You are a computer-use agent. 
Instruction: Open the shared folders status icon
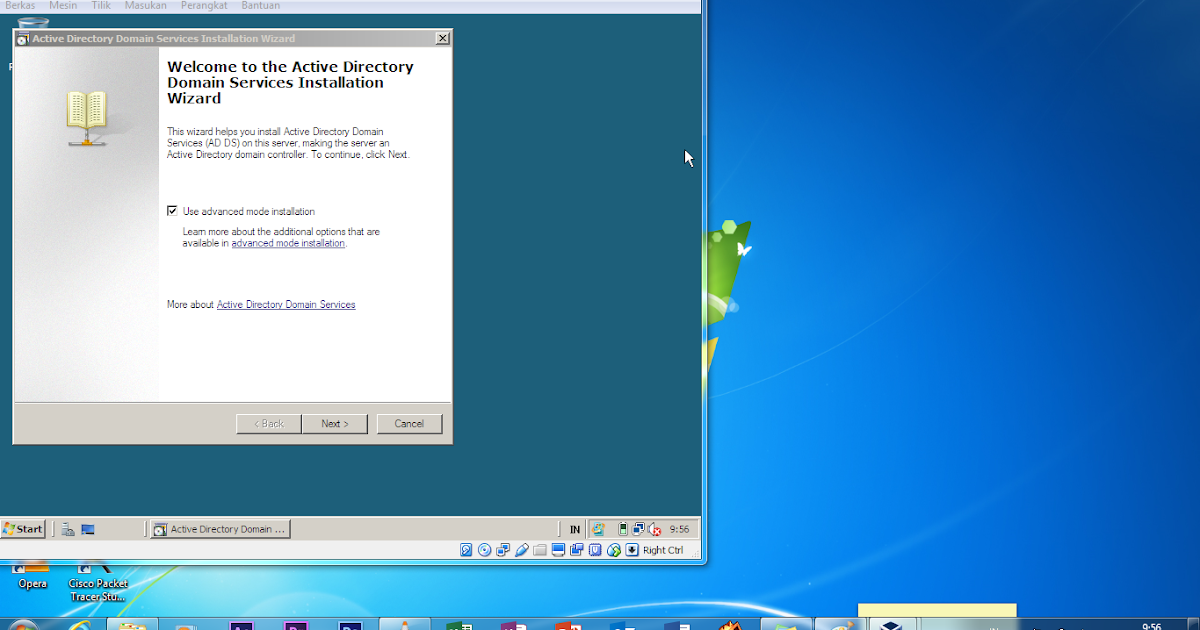[x=539, y=549]
